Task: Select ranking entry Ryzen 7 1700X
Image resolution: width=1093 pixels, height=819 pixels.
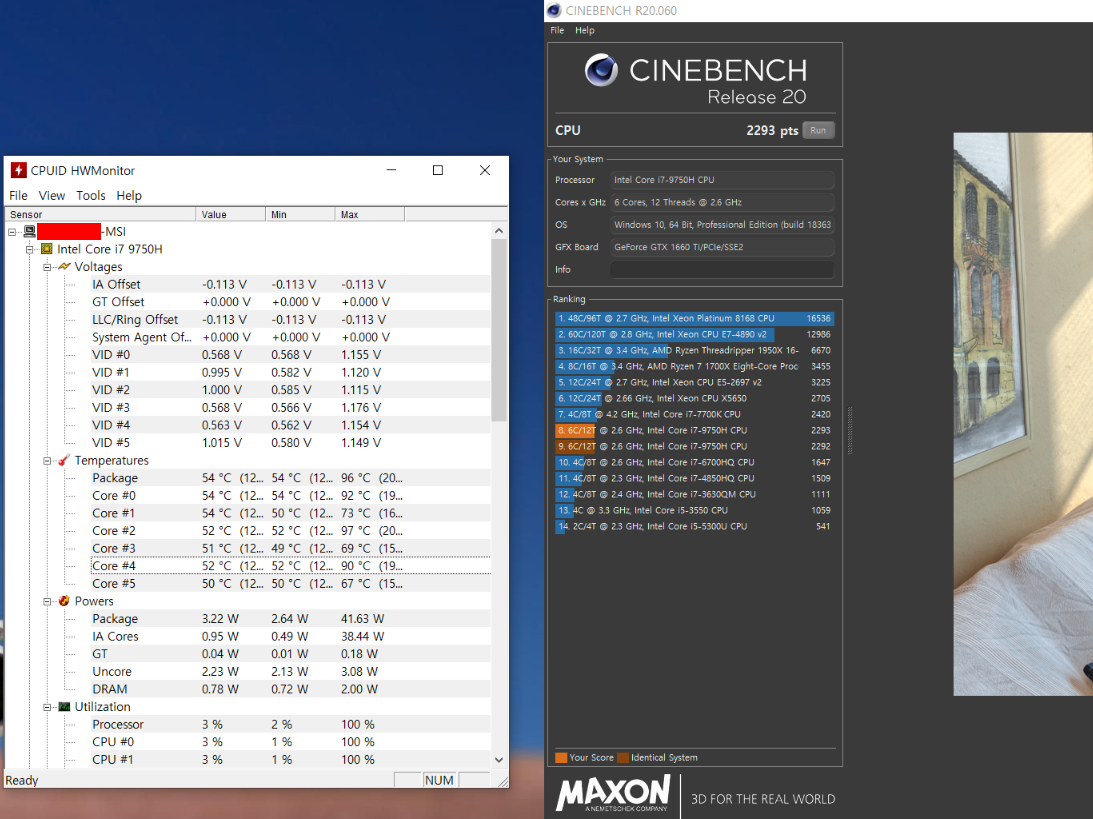Action: [x=694, y=366]
